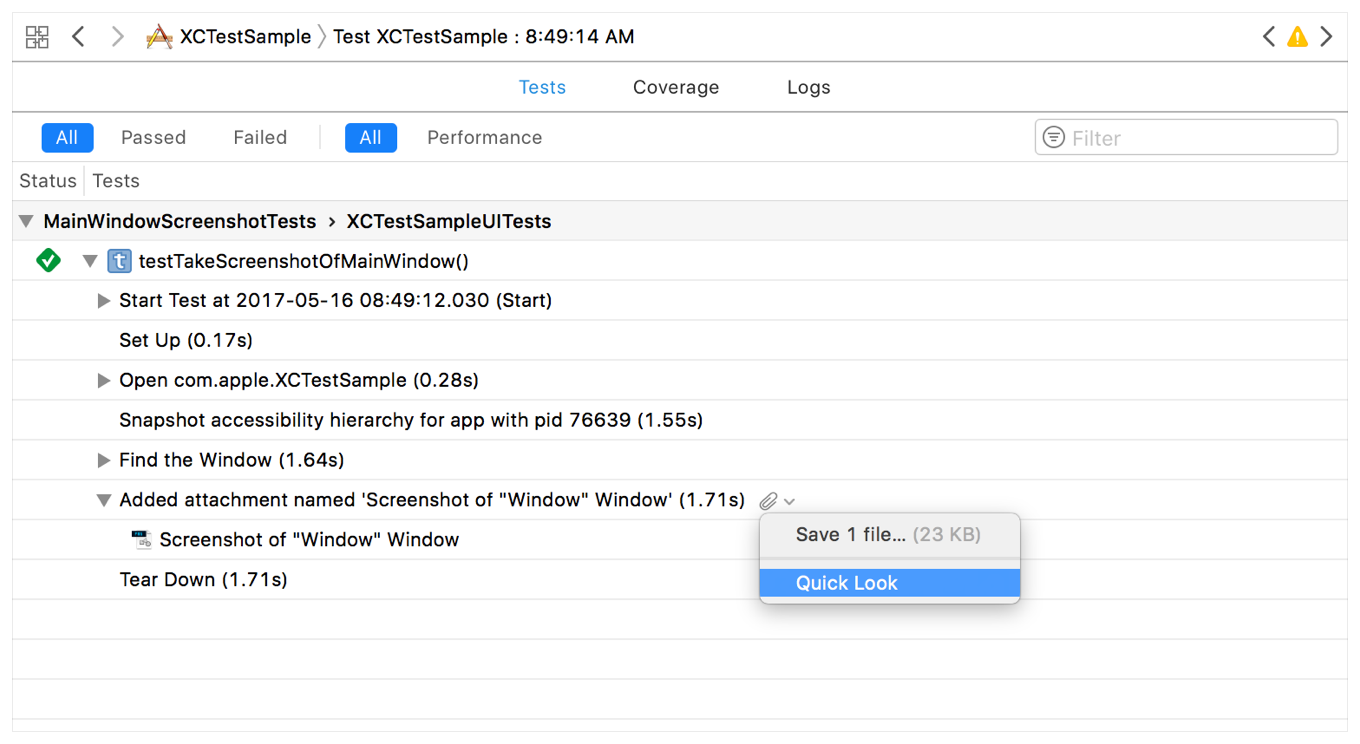Image resolution: width=1360 pixels, height=744 pixels.
Task: Select the first All status filter
Action: click(x=67, y=138)
